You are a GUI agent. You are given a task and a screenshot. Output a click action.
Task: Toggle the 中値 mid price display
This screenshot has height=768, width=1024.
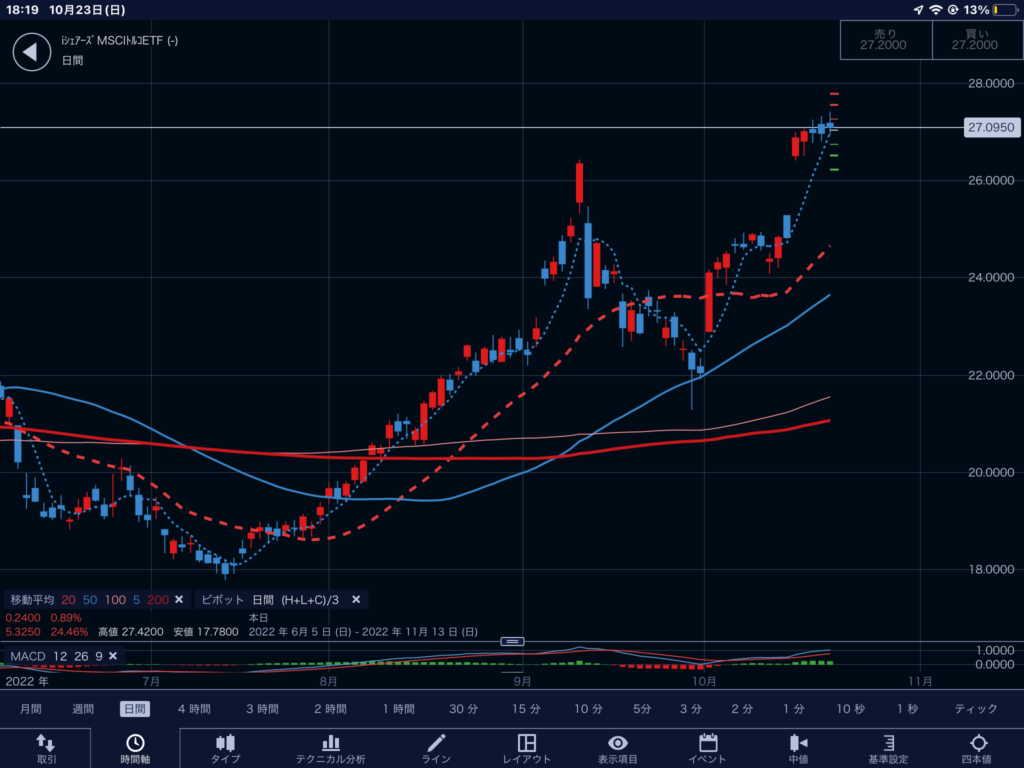point(798,748)
